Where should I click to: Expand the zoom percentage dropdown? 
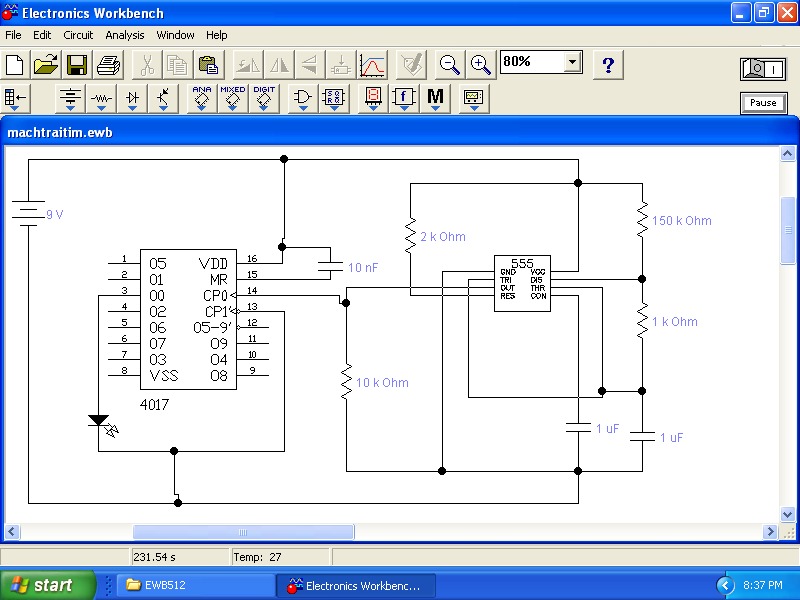[x=572, y=62]
